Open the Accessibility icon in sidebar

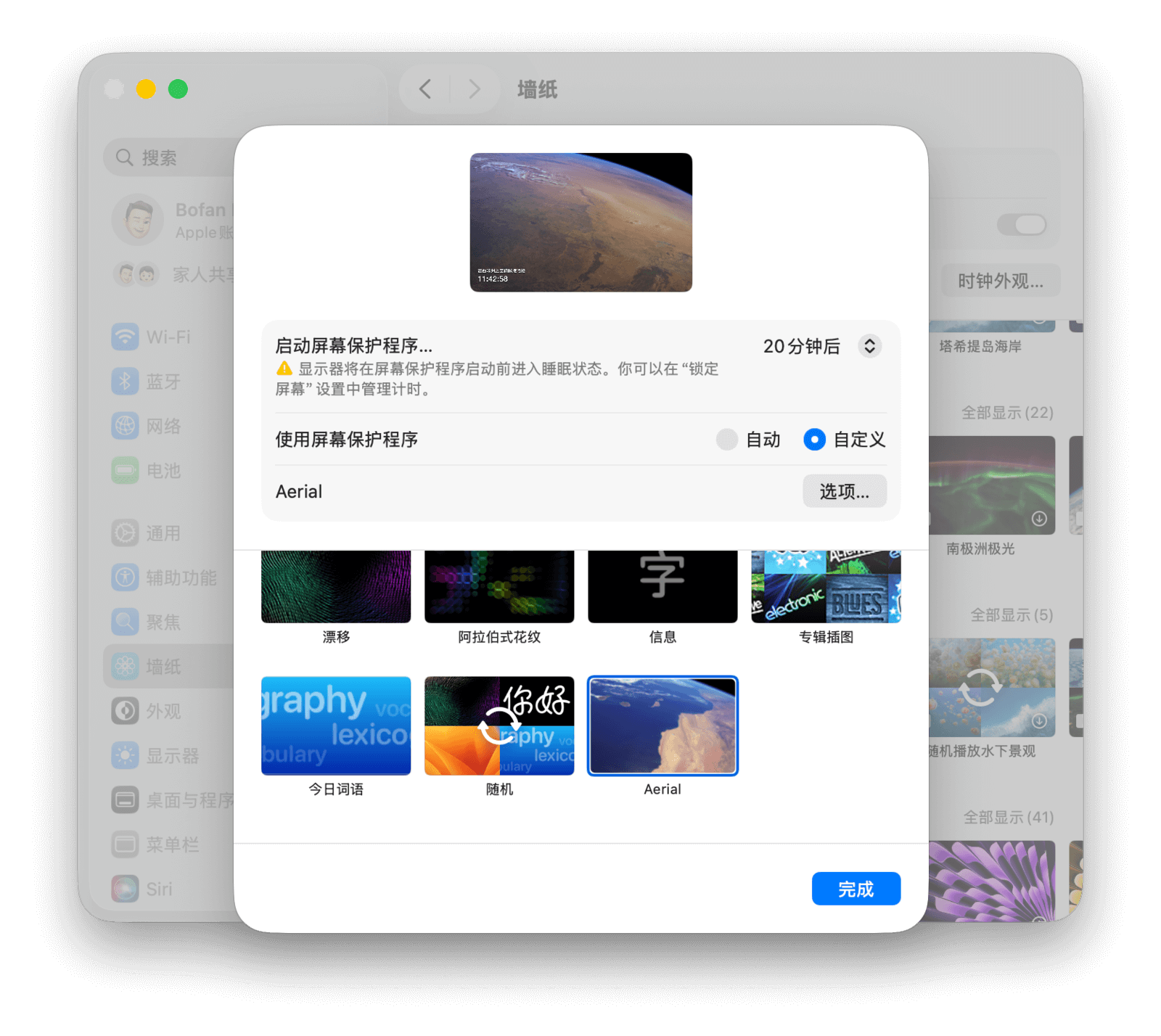pos(125,577)
